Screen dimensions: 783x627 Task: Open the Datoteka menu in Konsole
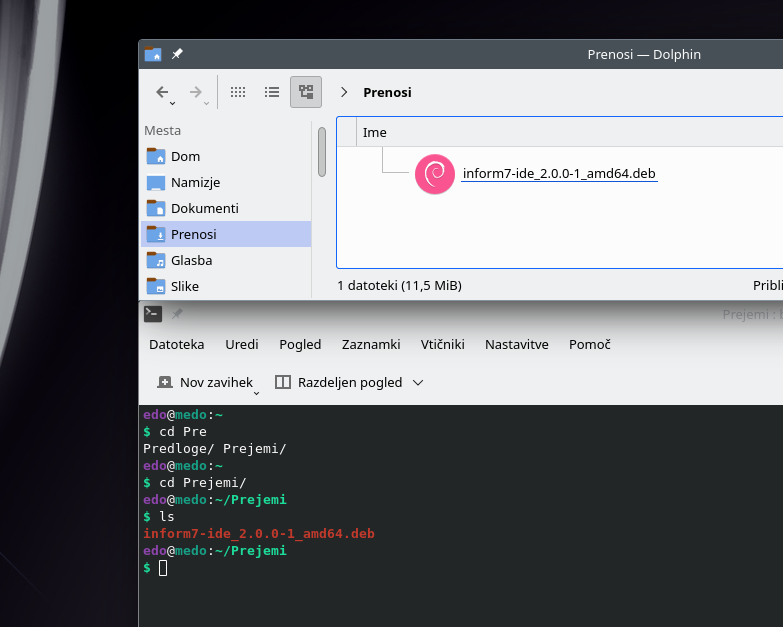coord(176,344)
